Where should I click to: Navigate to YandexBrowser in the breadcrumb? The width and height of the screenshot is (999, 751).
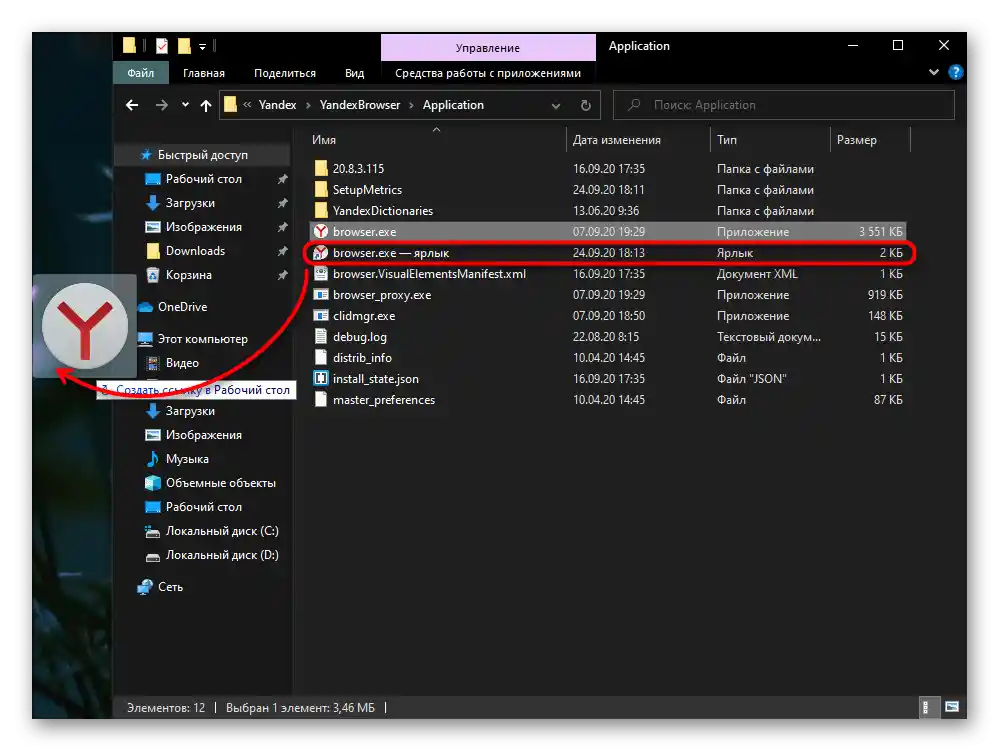(360, 105)
